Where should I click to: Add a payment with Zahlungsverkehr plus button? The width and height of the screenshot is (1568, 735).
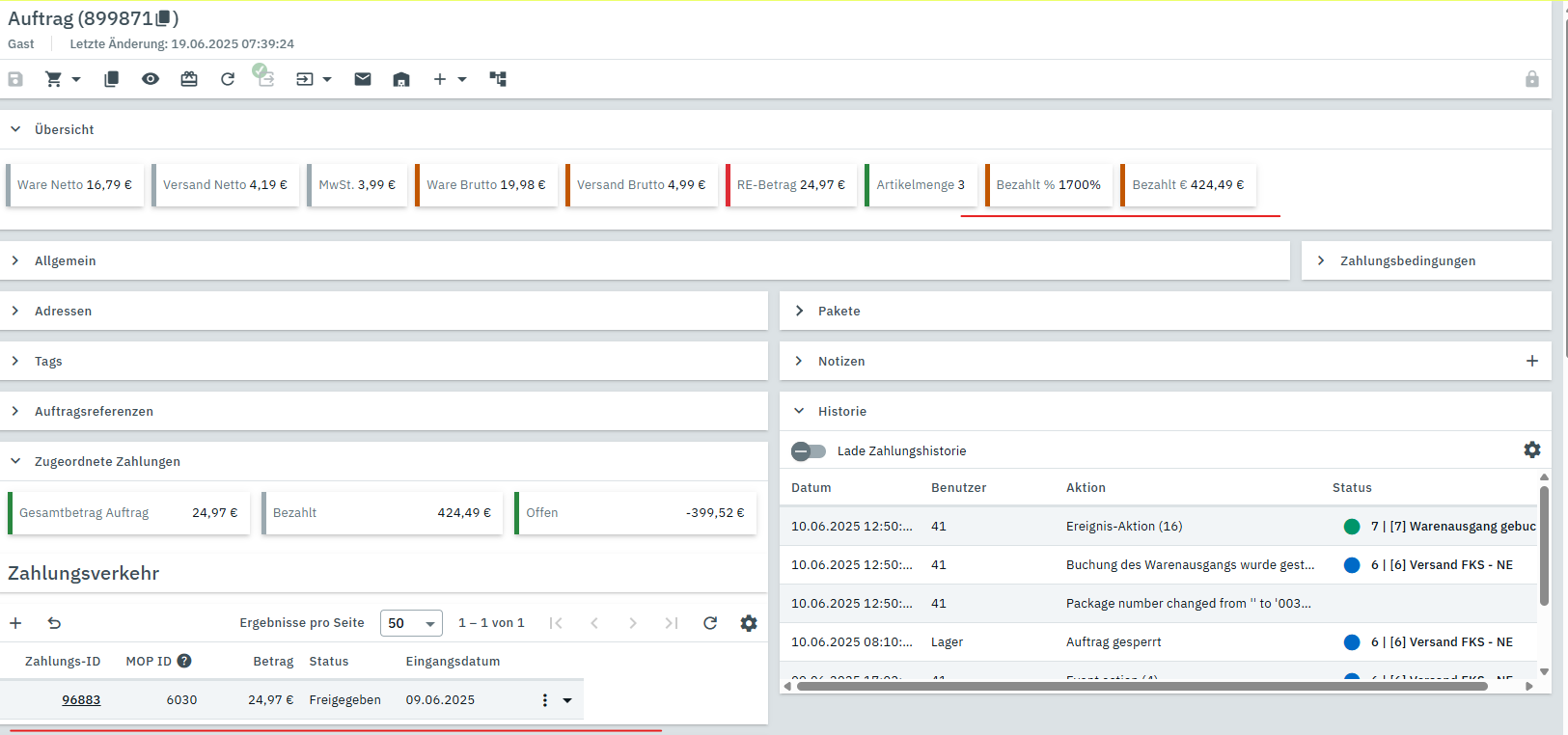click(15, 623)
